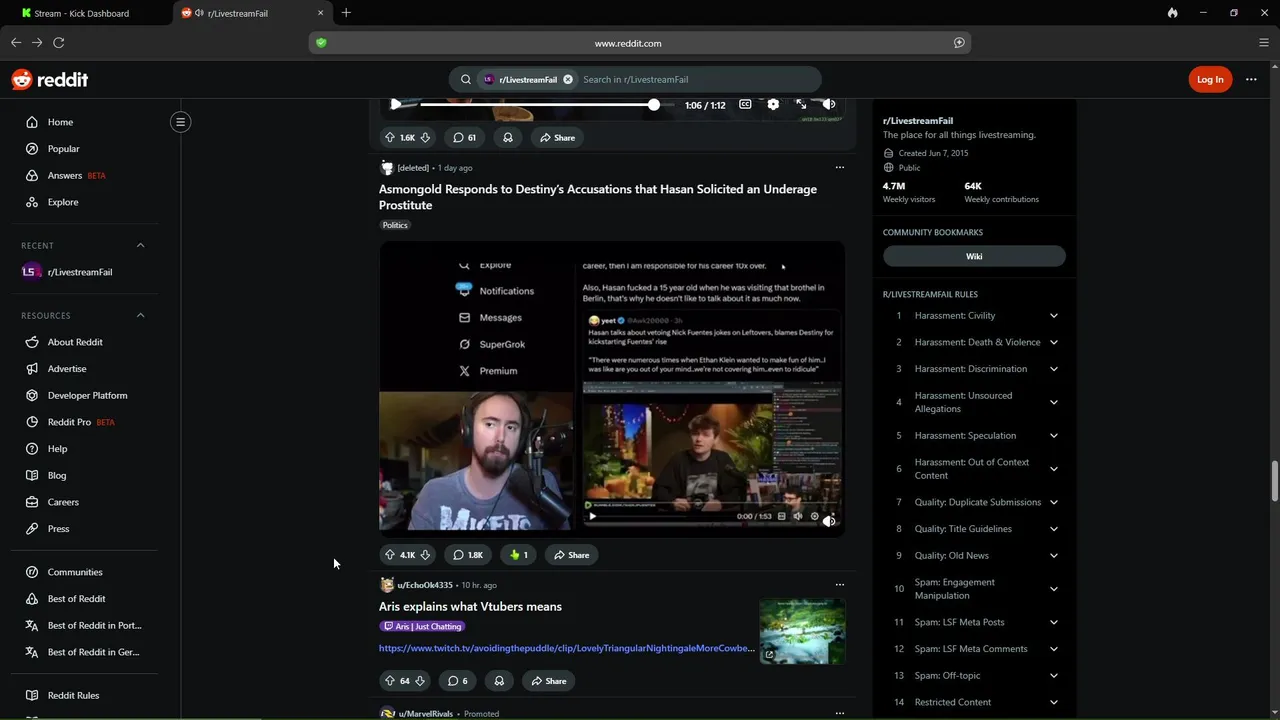Image resolution: width=1280 pixels, height=720 pixels.
Task: Share the Asmongold post
Action: [572, 555]
